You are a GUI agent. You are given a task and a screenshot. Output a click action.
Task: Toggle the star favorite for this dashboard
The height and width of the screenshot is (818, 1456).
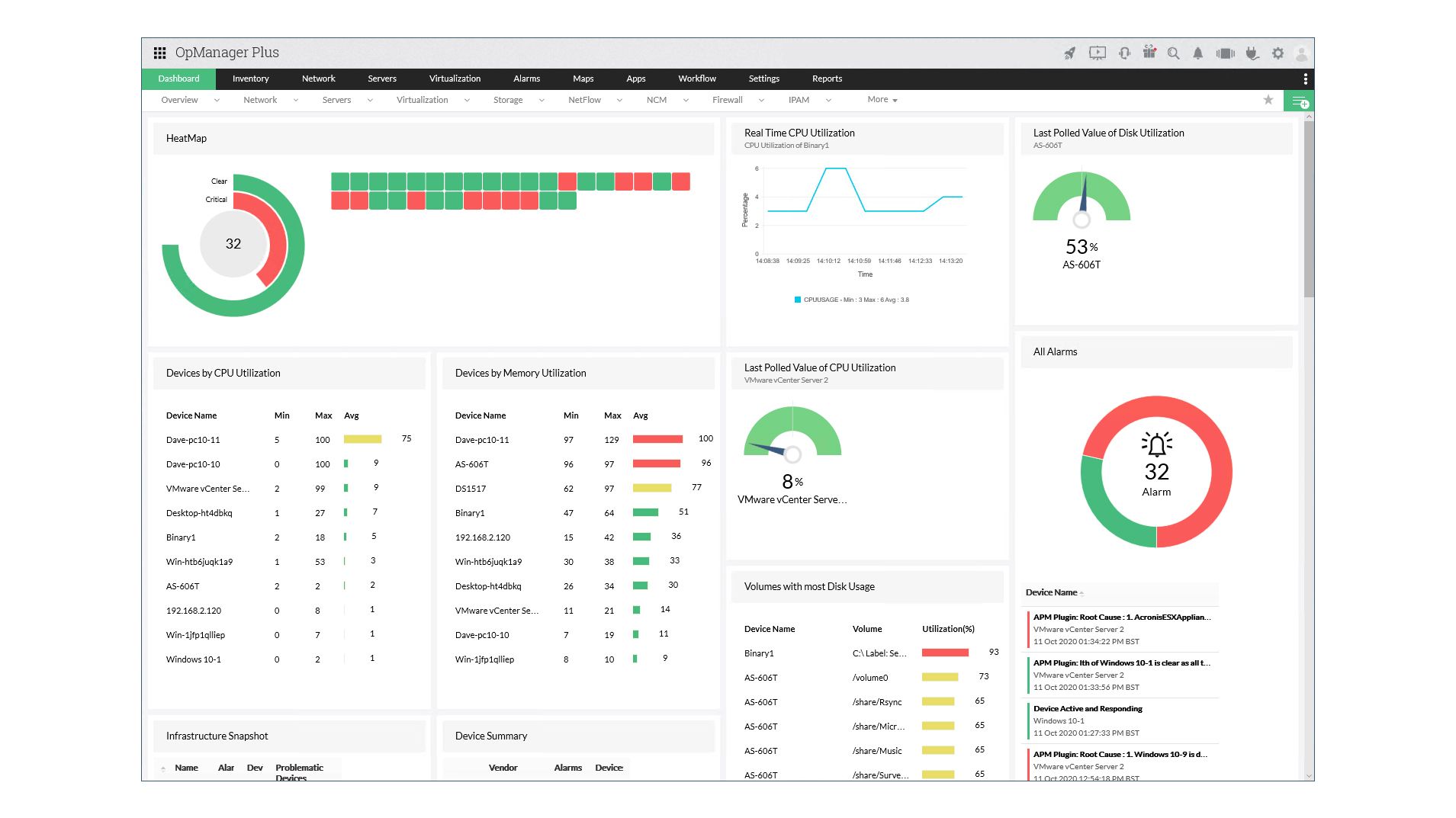(x=1268, y=100)
